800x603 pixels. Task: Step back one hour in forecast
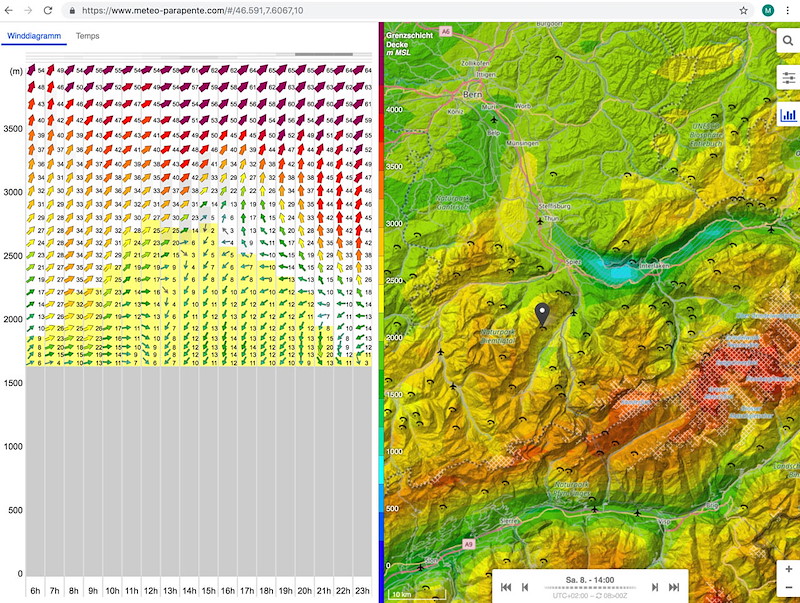point(525,587)
